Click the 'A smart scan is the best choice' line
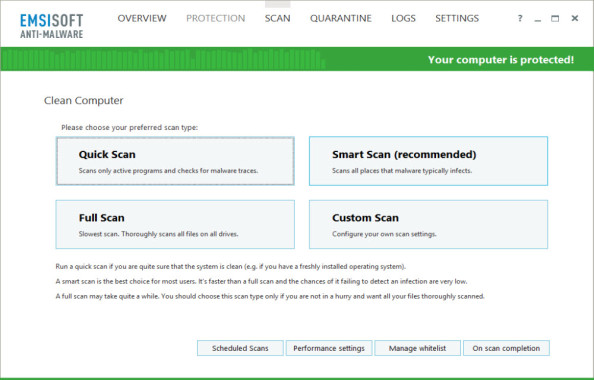 coord(261,281)
